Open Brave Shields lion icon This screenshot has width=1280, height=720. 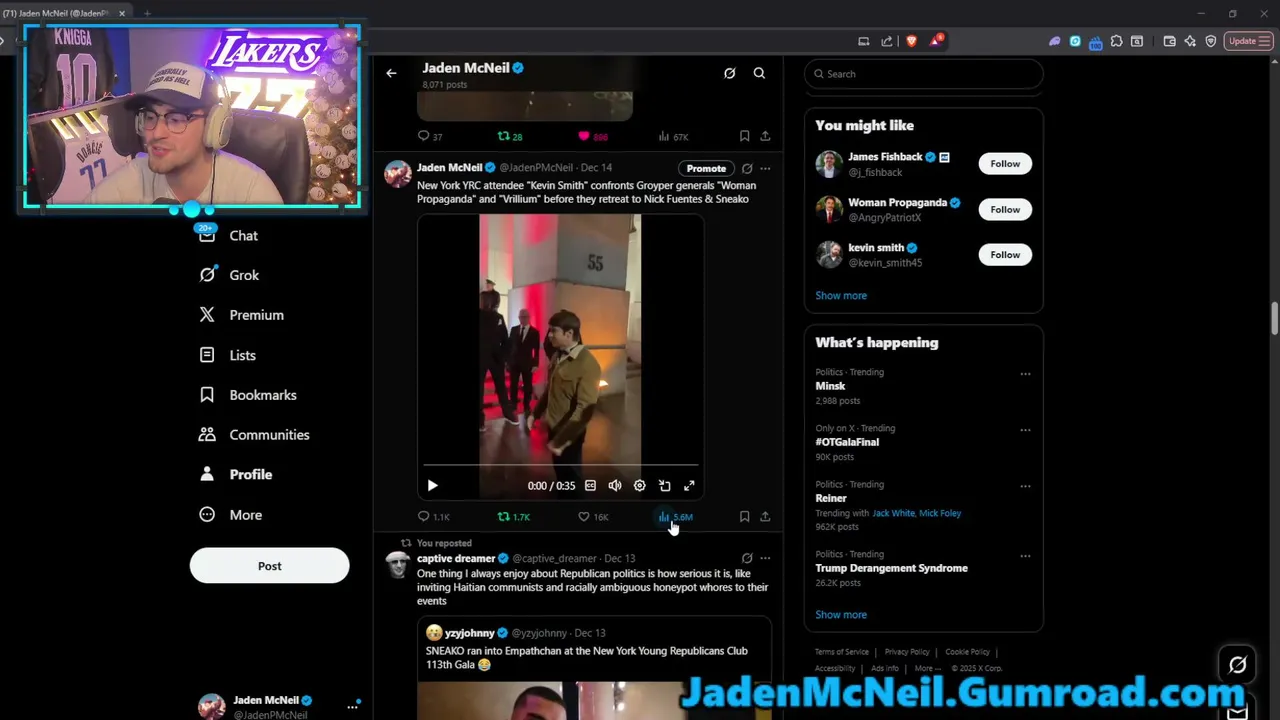click(x=911, y=41)
